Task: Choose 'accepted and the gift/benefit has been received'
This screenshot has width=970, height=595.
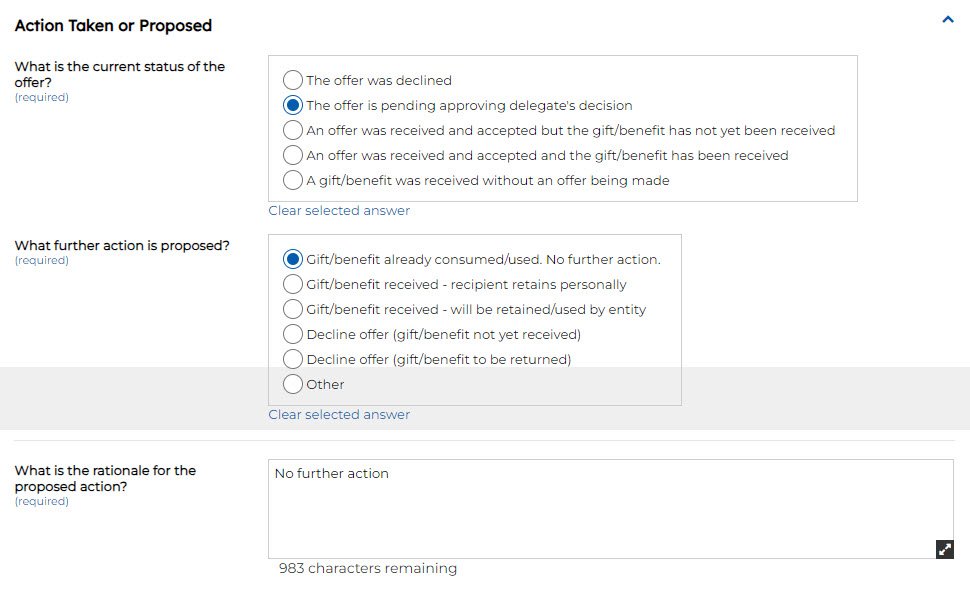Action: click(293, 155)
